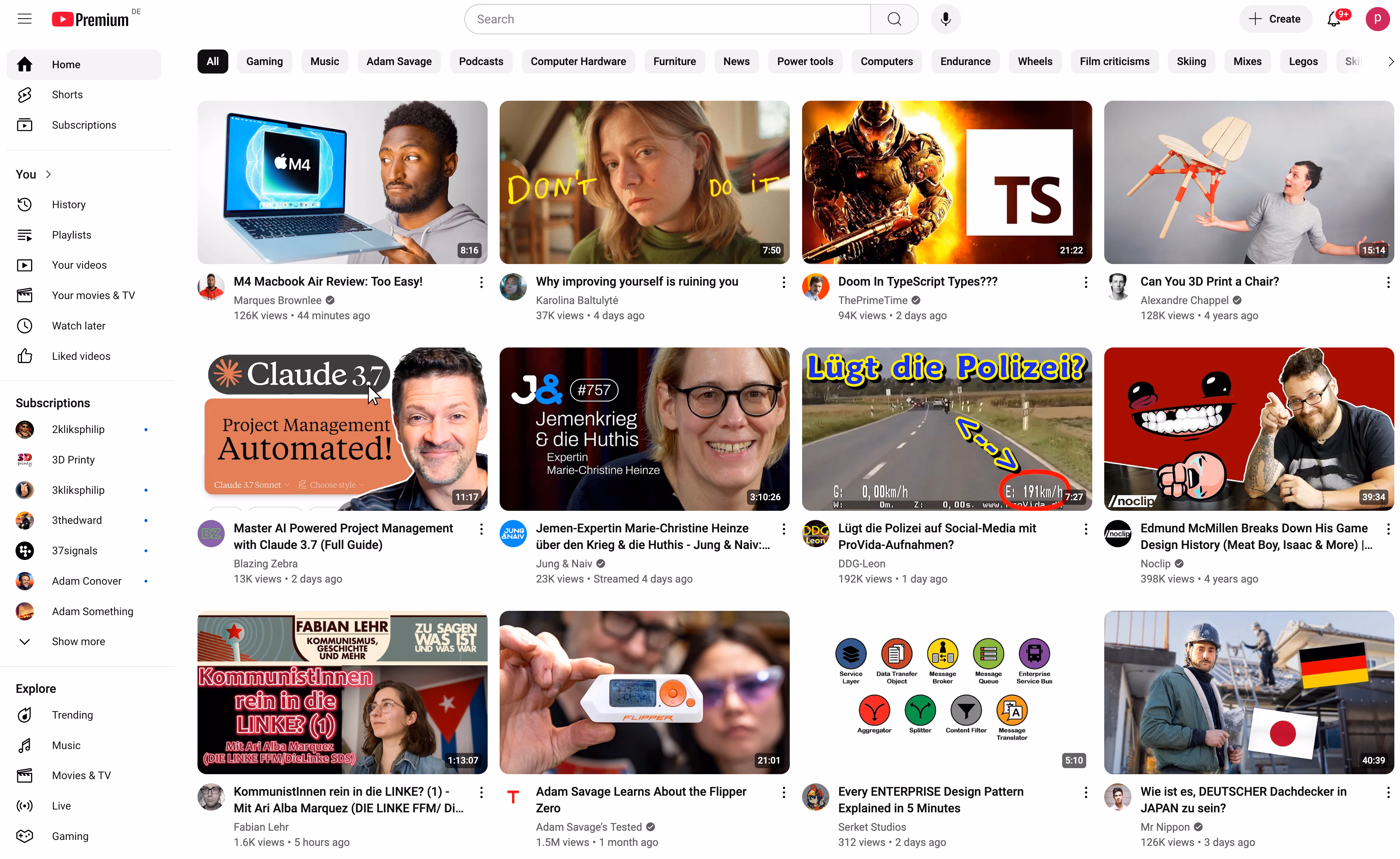Go to Liked videos

coord(81,356)
